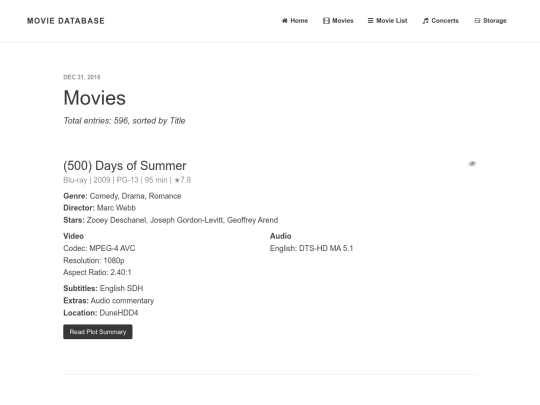The image size is (540, 405).
Task: Open the Storage navigation label
Action: [x=495, y=21]
